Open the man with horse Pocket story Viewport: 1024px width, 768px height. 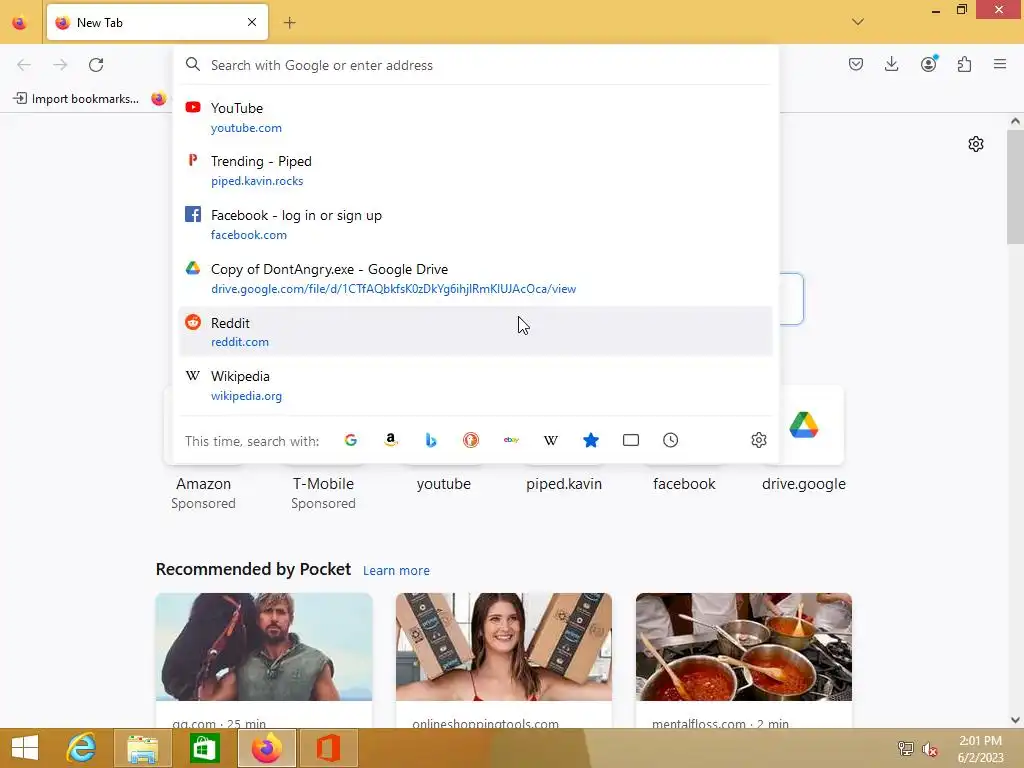coord(264,660)
